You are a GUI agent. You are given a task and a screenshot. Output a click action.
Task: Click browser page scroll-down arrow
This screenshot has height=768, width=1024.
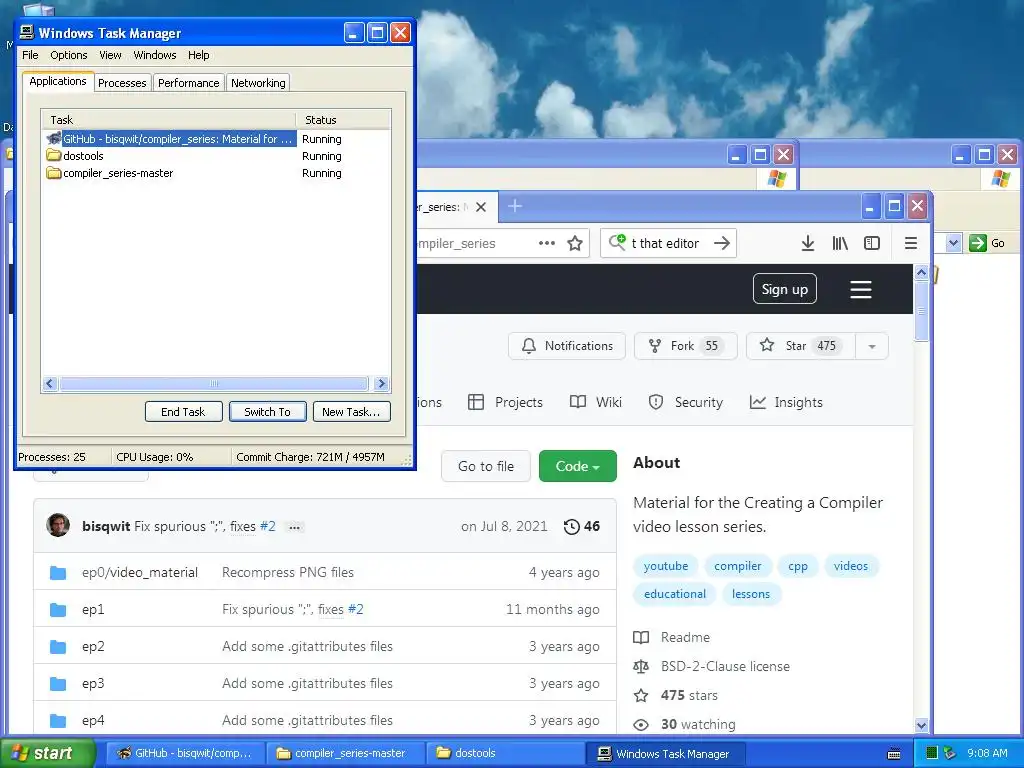tap(921, 725)
